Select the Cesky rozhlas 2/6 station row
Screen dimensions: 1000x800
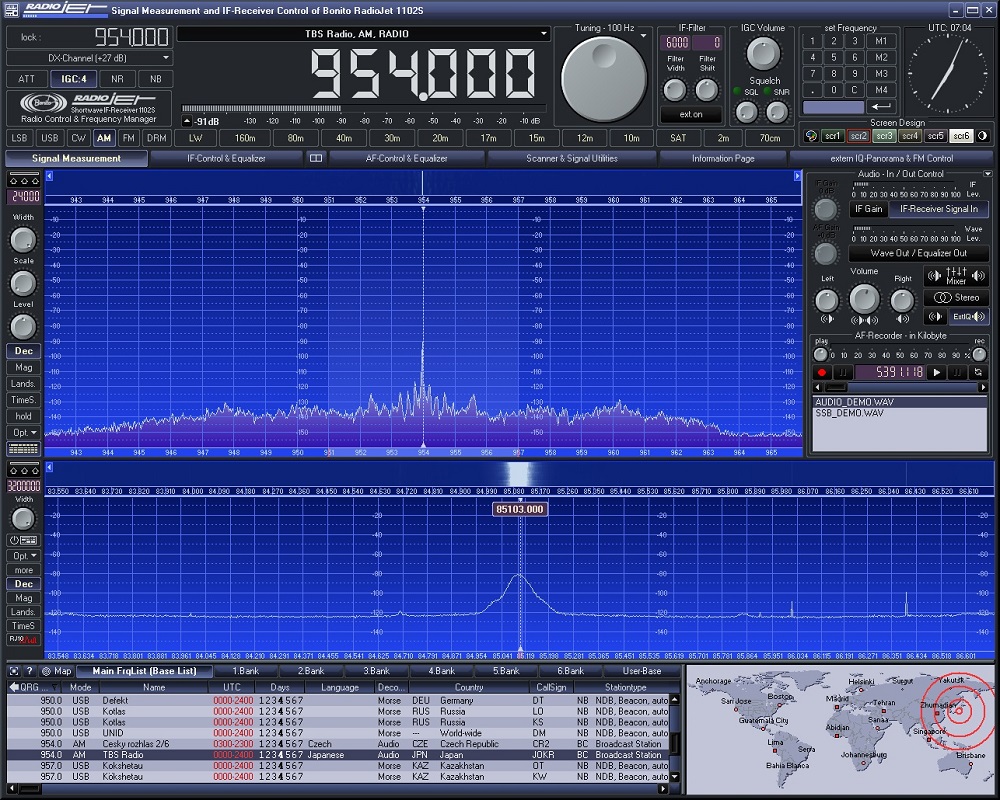coord(338,744)
